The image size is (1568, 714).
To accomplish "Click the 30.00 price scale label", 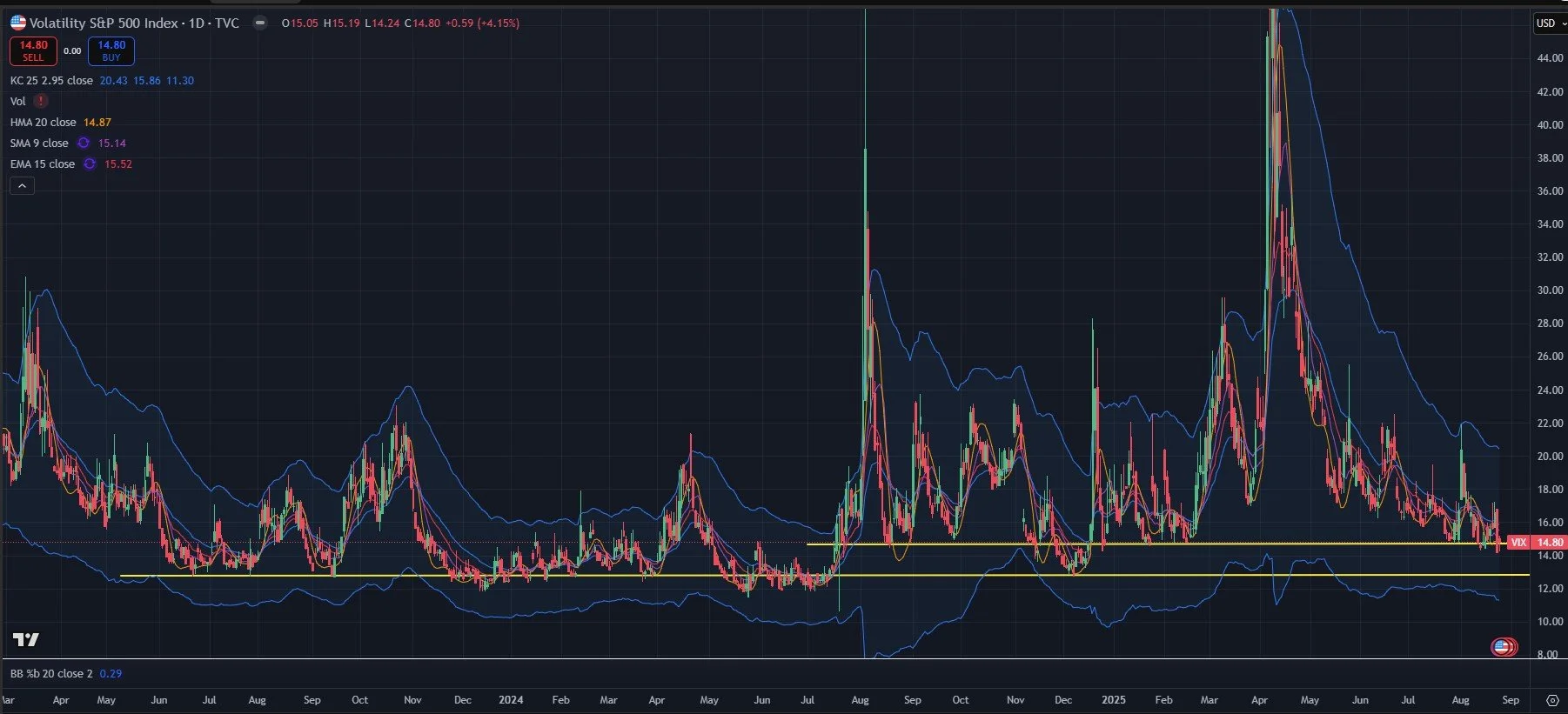I will point(1550,290).
